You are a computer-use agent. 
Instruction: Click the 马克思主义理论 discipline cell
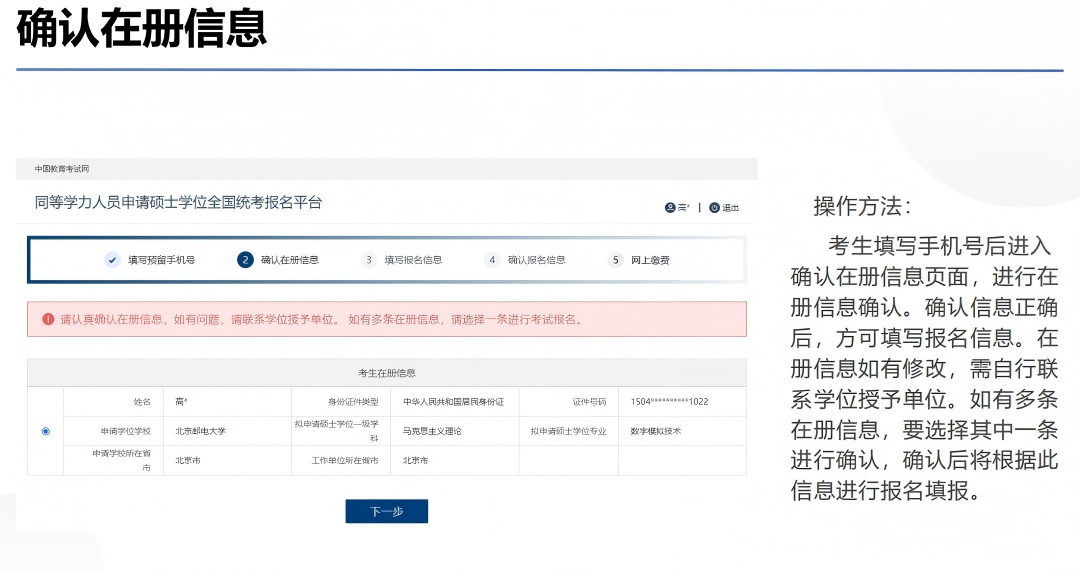click(x=432, y=431)
